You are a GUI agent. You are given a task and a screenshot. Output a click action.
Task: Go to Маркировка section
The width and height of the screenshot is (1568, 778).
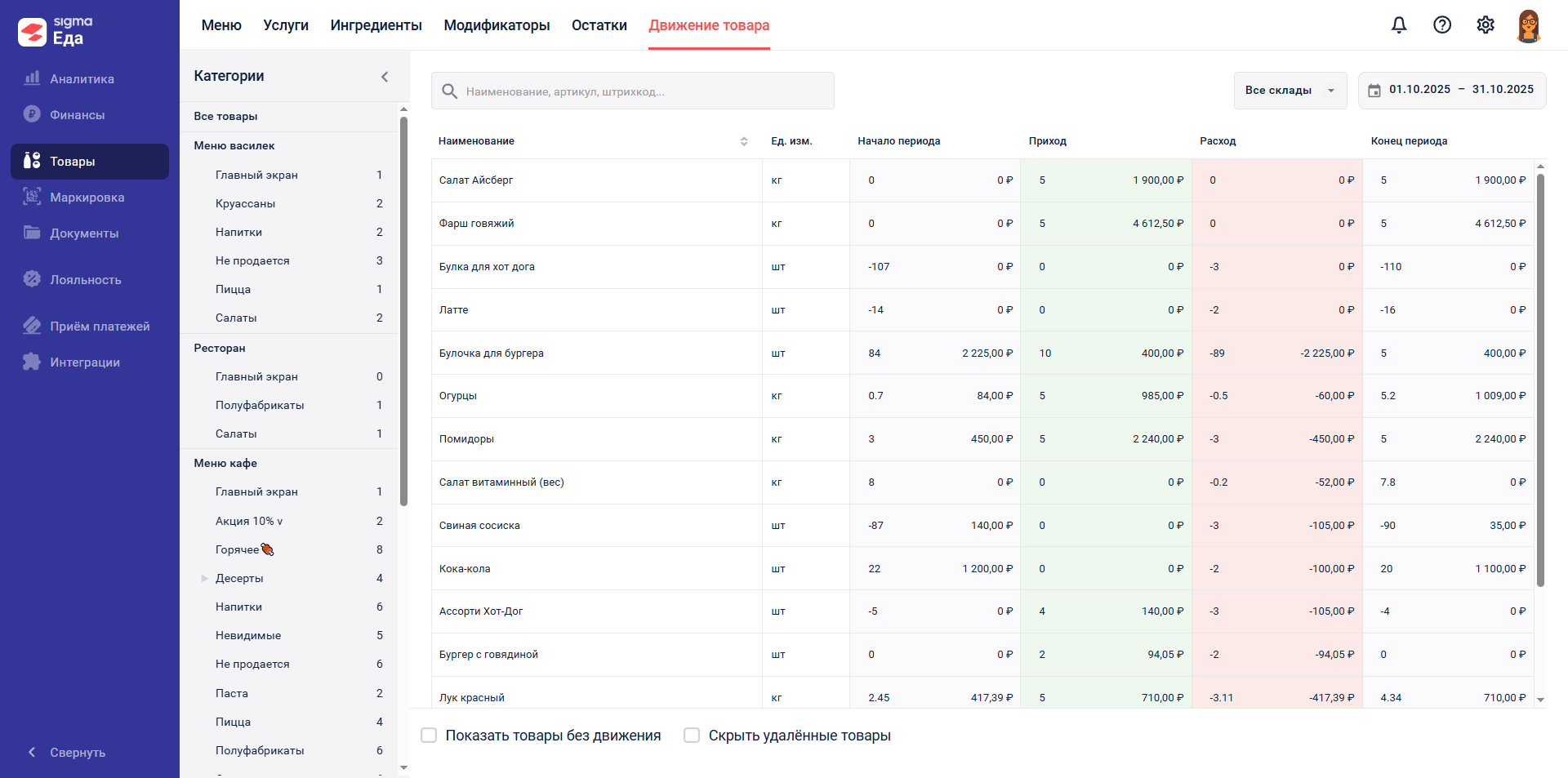pyautogui.click(x=87, y=198)
